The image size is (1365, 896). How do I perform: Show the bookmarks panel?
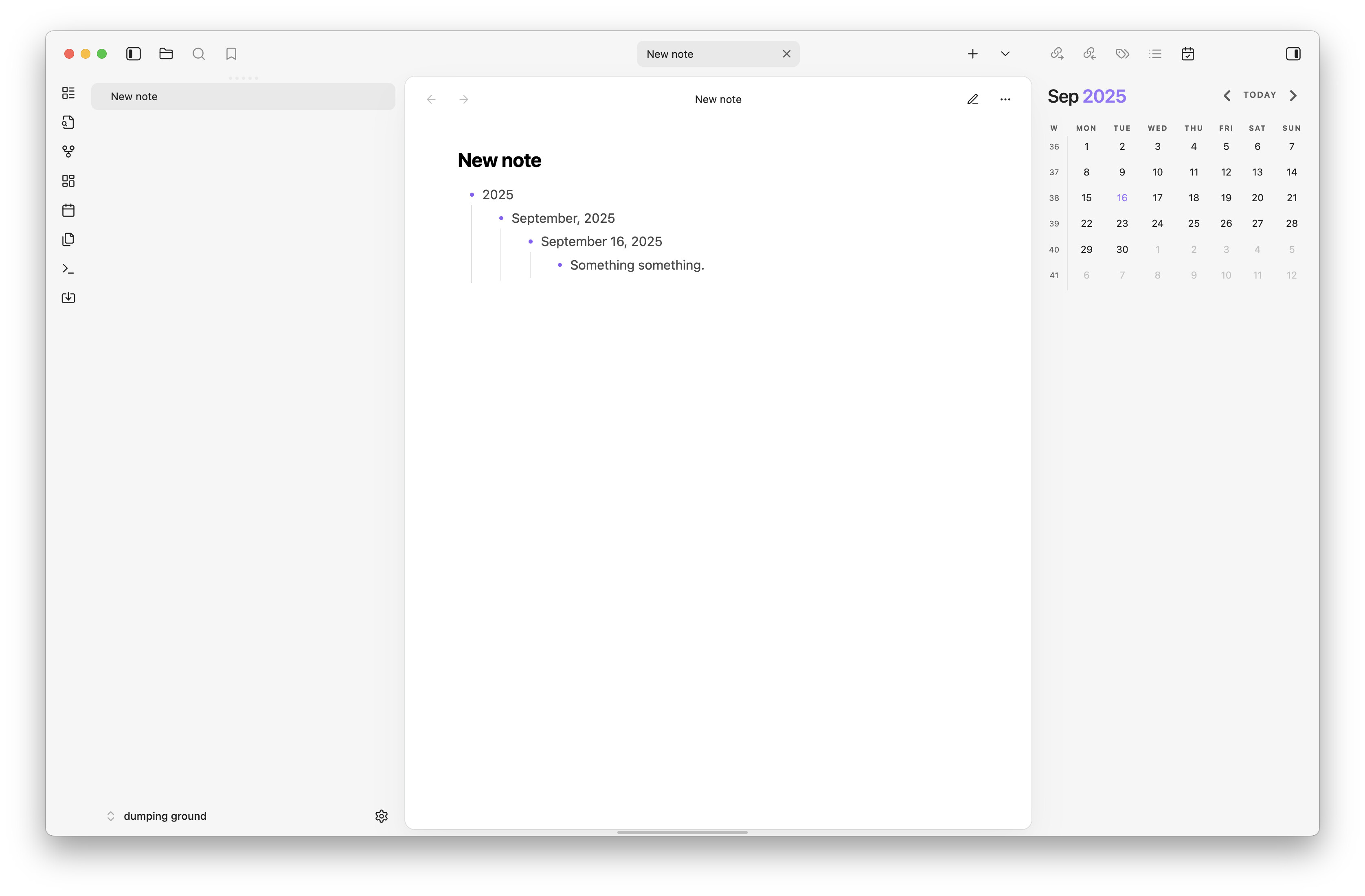pyautogui.click(x=231, y=54)
